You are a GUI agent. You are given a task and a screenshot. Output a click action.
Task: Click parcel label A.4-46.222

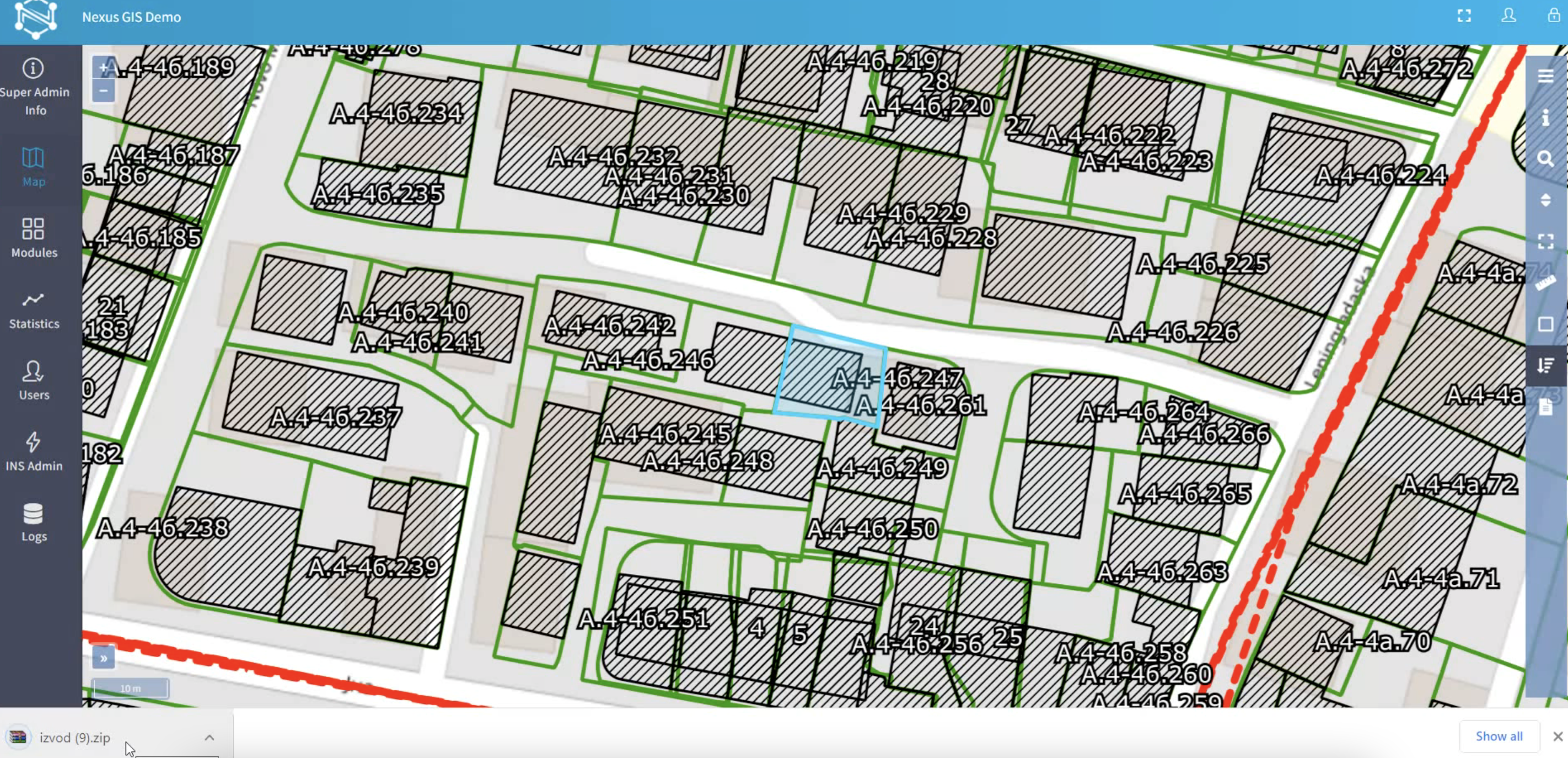pos(1109,135)
